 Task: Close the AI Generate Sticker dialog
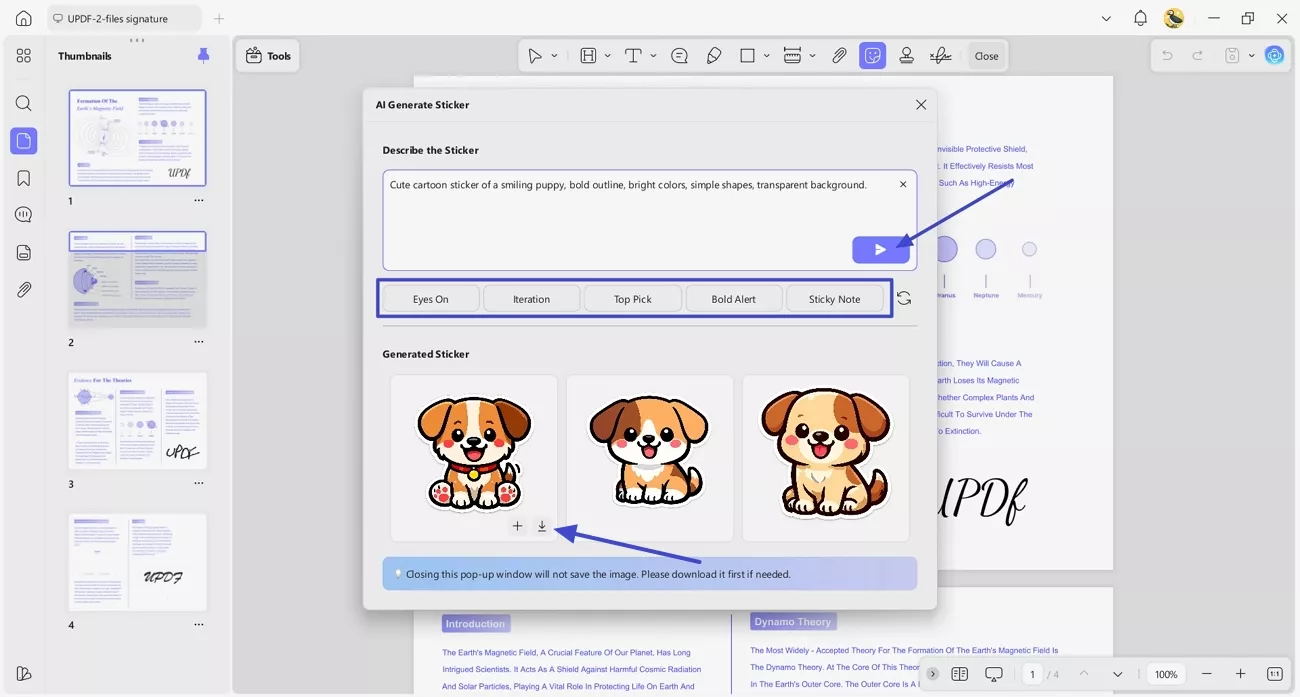click(921, 104)
